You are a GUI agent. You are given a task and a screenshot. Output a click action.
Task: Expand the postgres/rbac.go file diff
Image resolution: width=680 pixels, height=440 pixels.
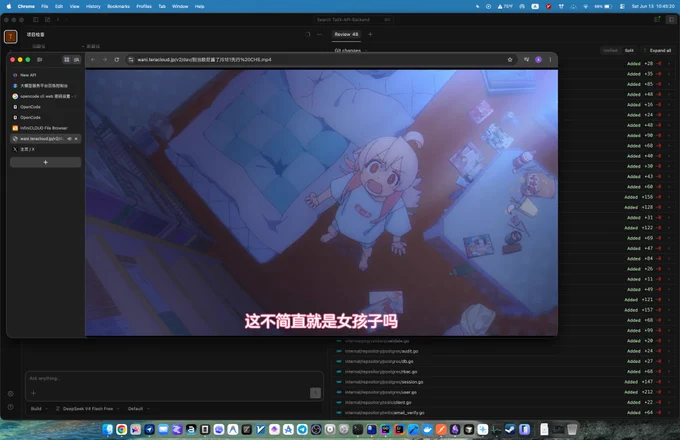(503, 372)
